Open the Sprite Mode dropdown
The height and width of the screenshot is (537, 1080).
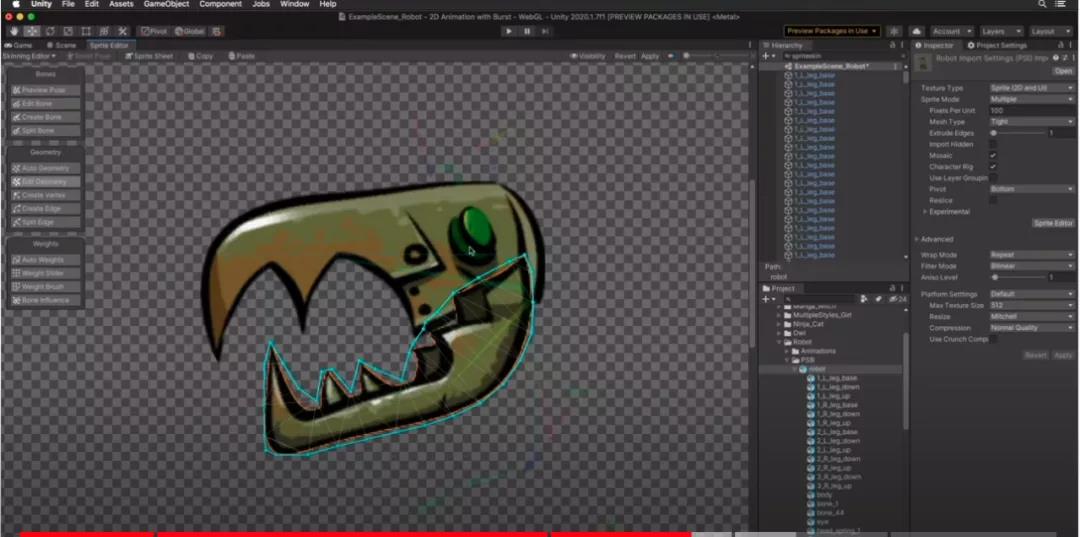coord(1031,99)
